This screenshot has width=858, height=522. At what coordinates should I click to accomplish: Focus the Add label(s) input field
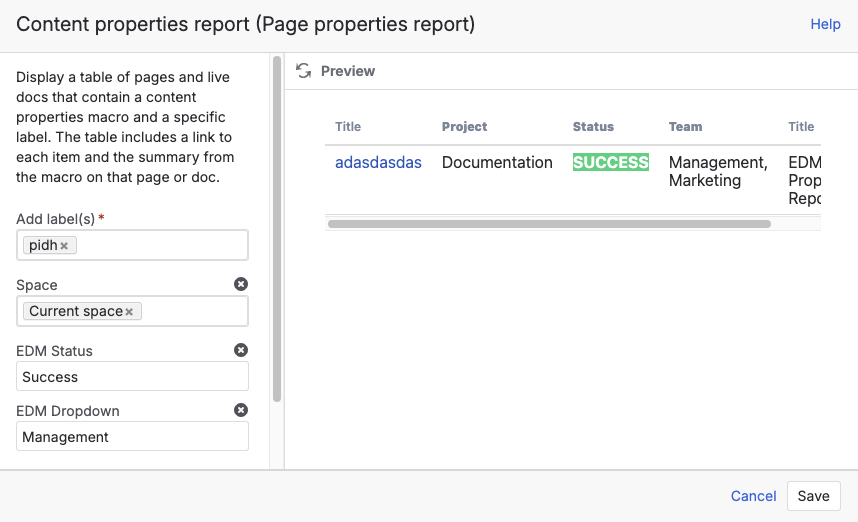pos(132,245)
